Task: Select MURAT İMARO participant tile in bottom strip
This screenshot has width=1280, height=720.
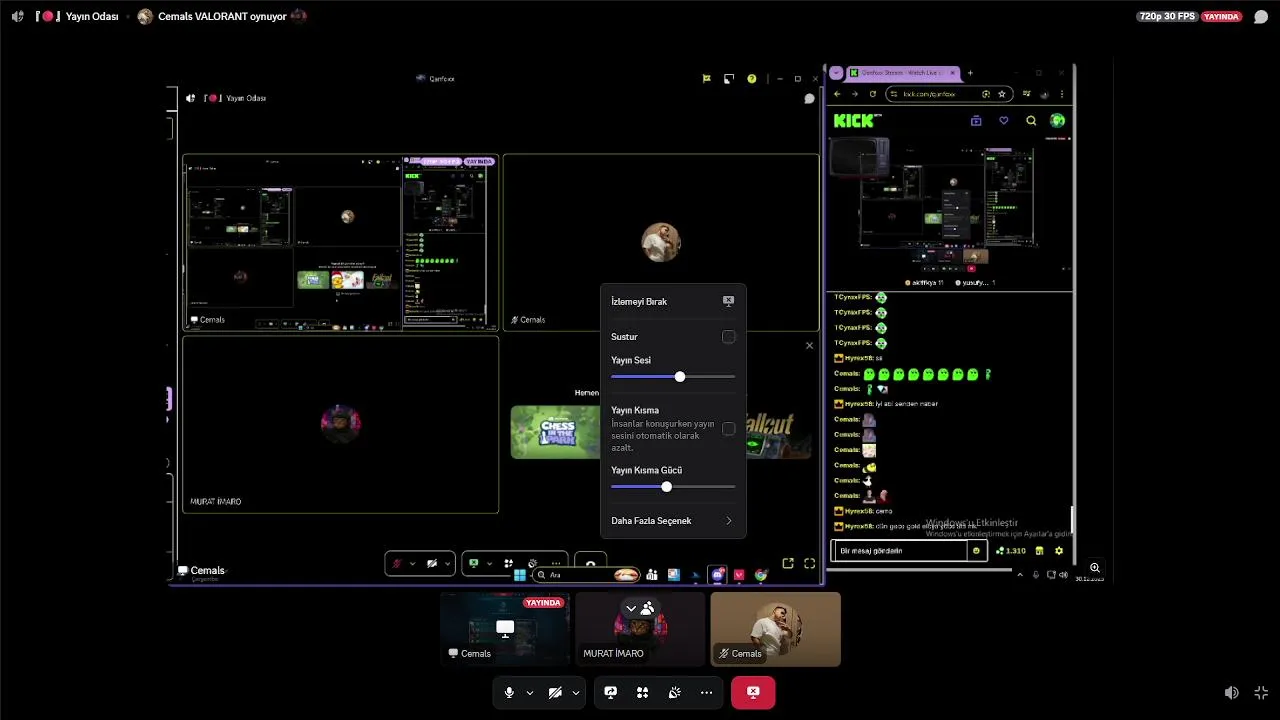Action: 640,628
